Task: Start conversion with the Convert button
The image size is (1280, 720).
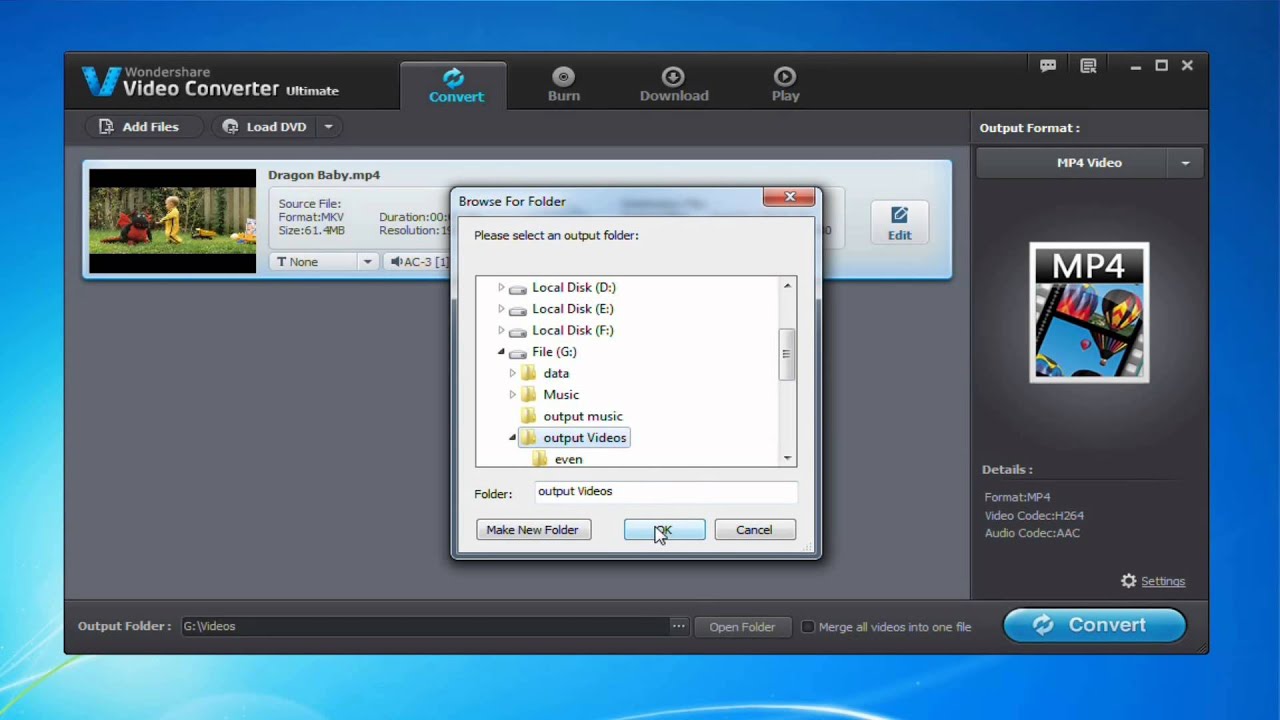Action: (x=1094, y=625)
